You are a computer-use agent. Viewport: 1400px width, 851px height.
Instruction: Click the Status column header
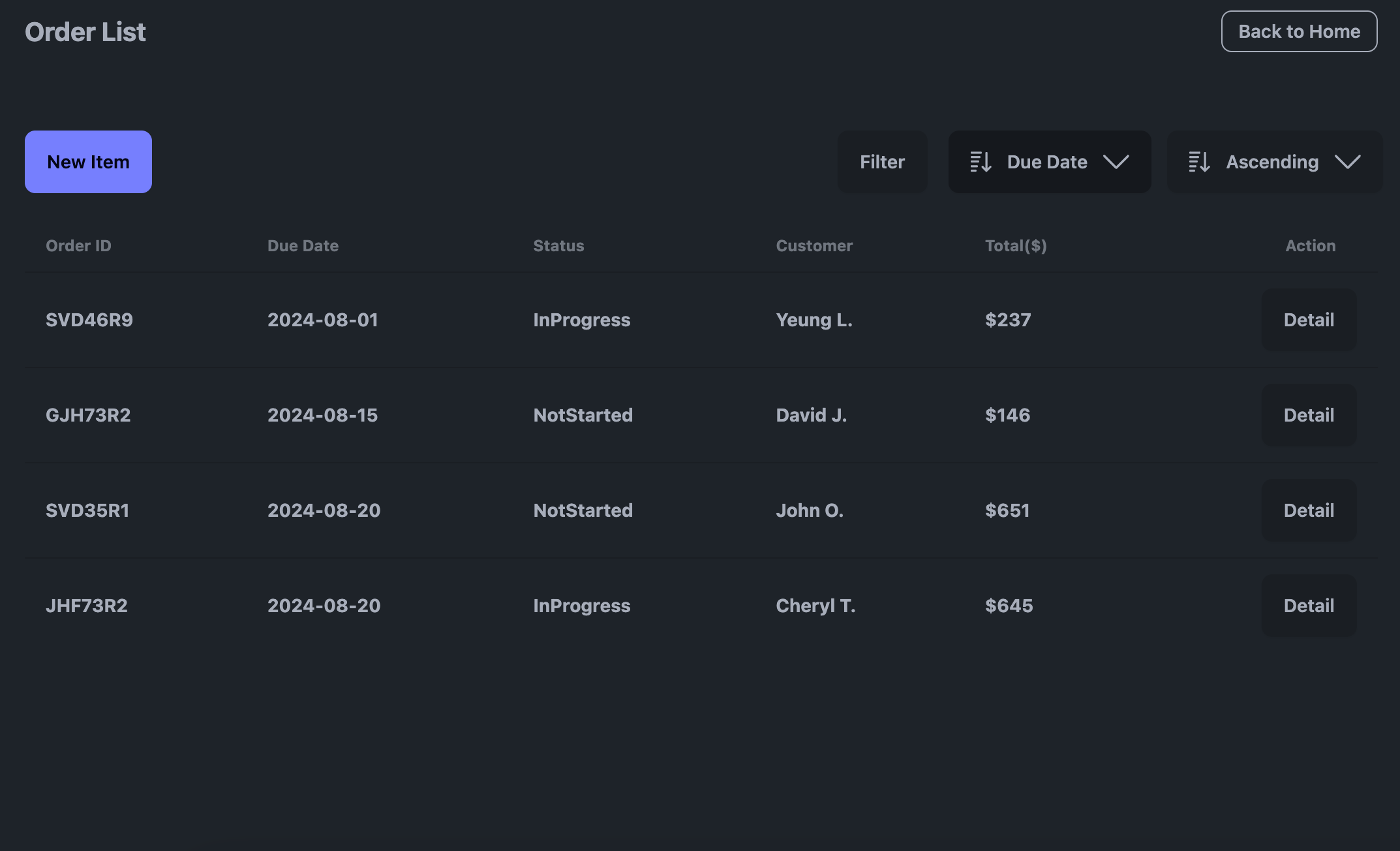pos(558,246)
